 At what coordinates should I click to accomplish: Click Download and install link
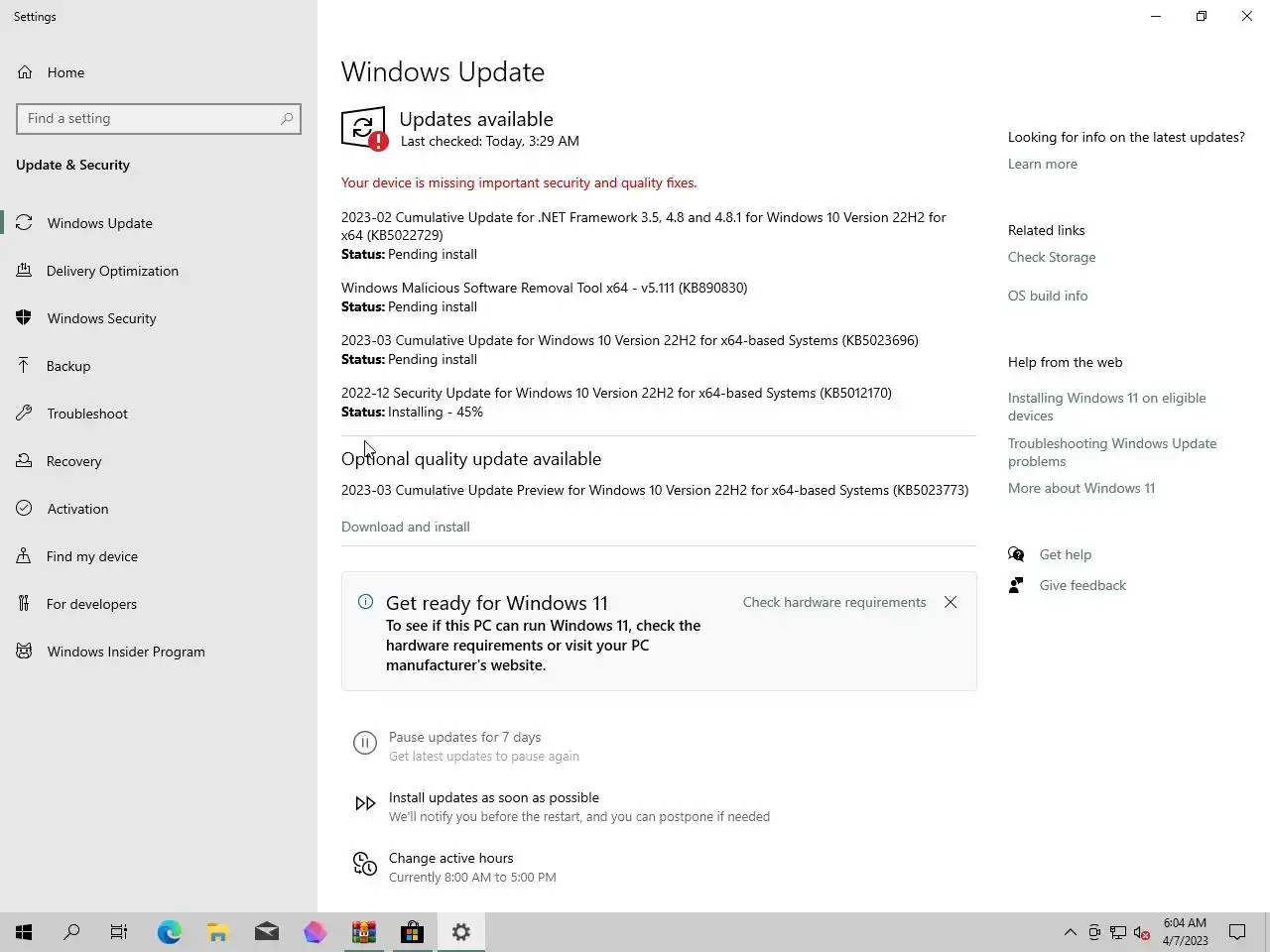click(406, 527)
